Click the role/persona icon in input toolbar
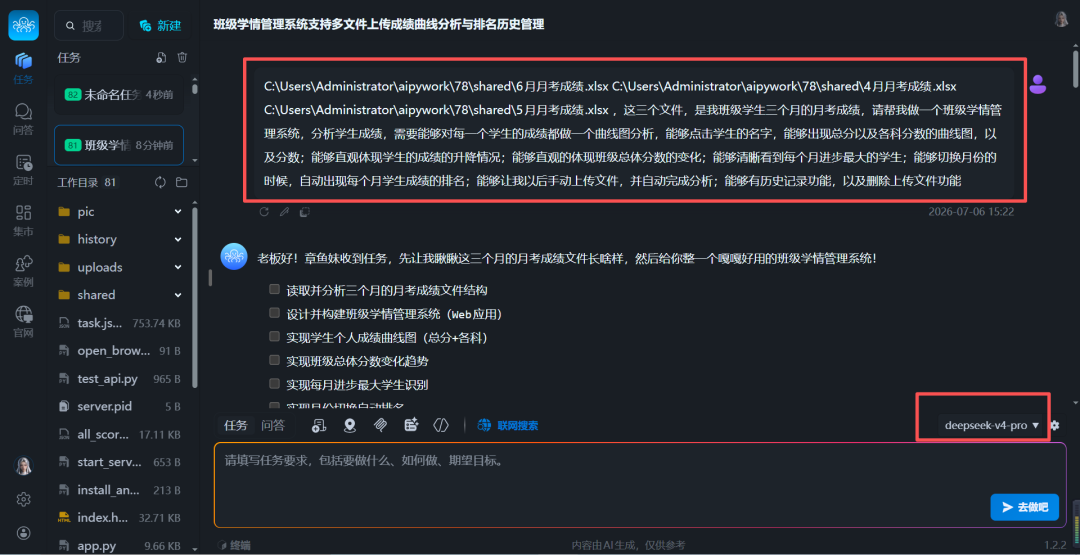The image size is (1080, 555). (x=318, y=426)
